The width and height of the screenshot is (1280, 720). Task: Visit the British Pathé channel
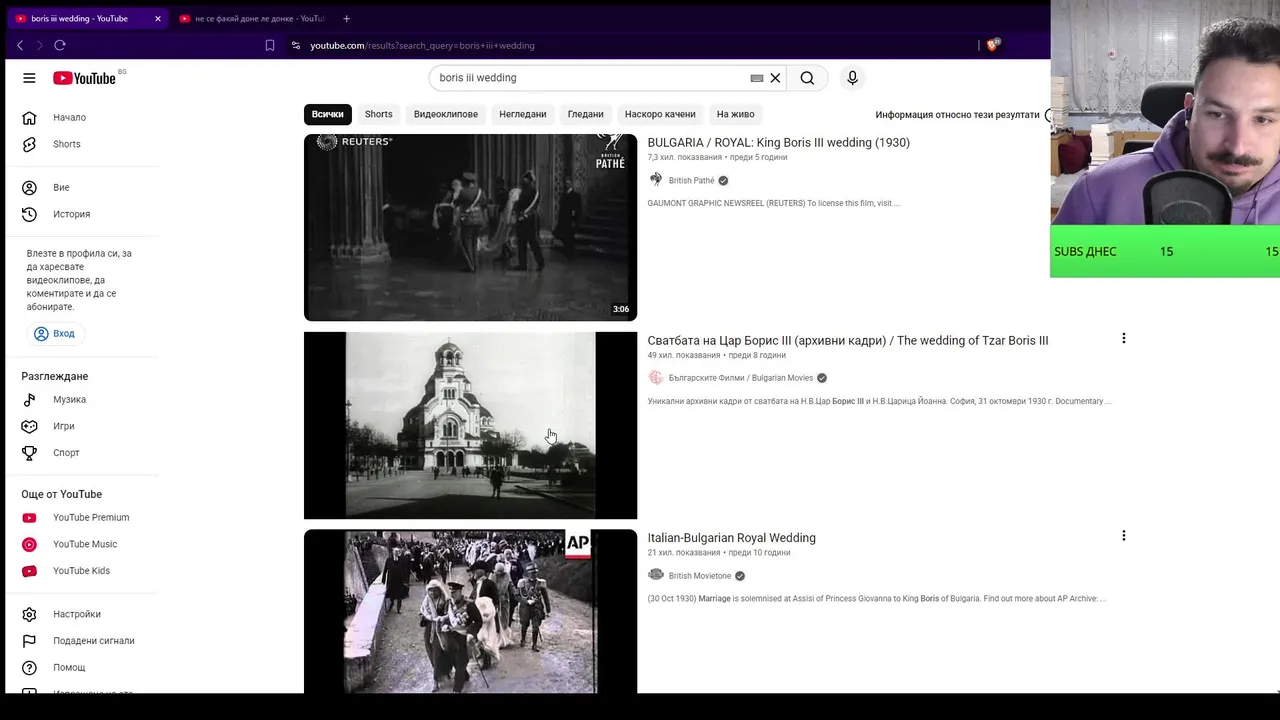tap(692, 181)
